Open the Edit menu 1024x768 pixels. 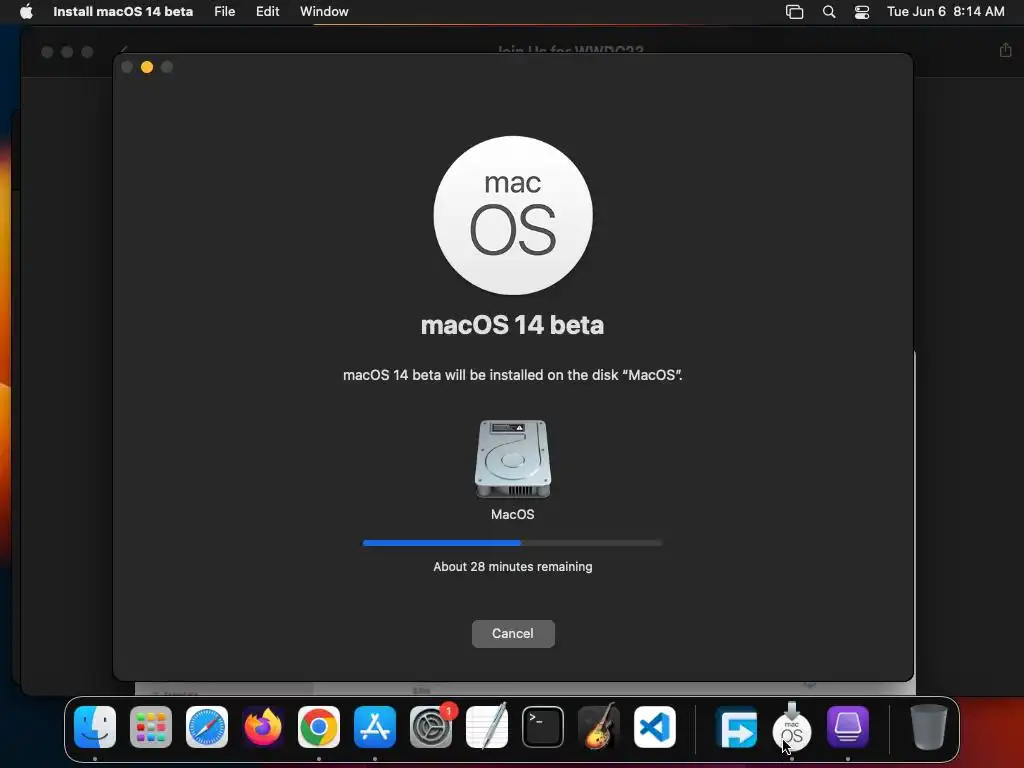pyautogui.click(x=267, y=12)
